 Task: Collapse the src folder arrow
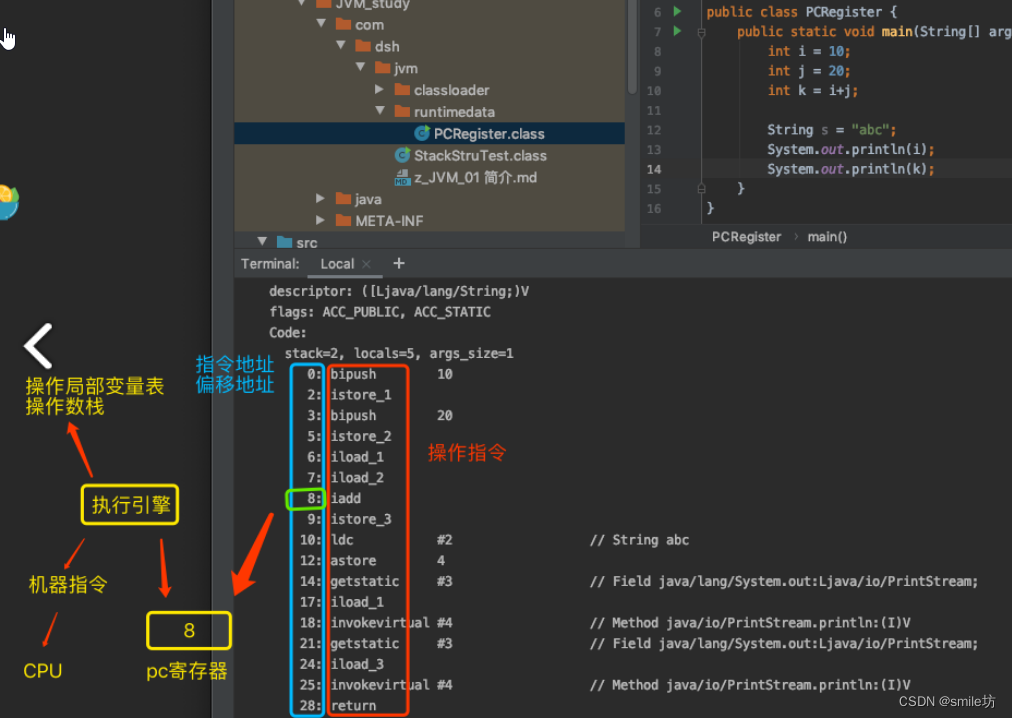(262, 241)
